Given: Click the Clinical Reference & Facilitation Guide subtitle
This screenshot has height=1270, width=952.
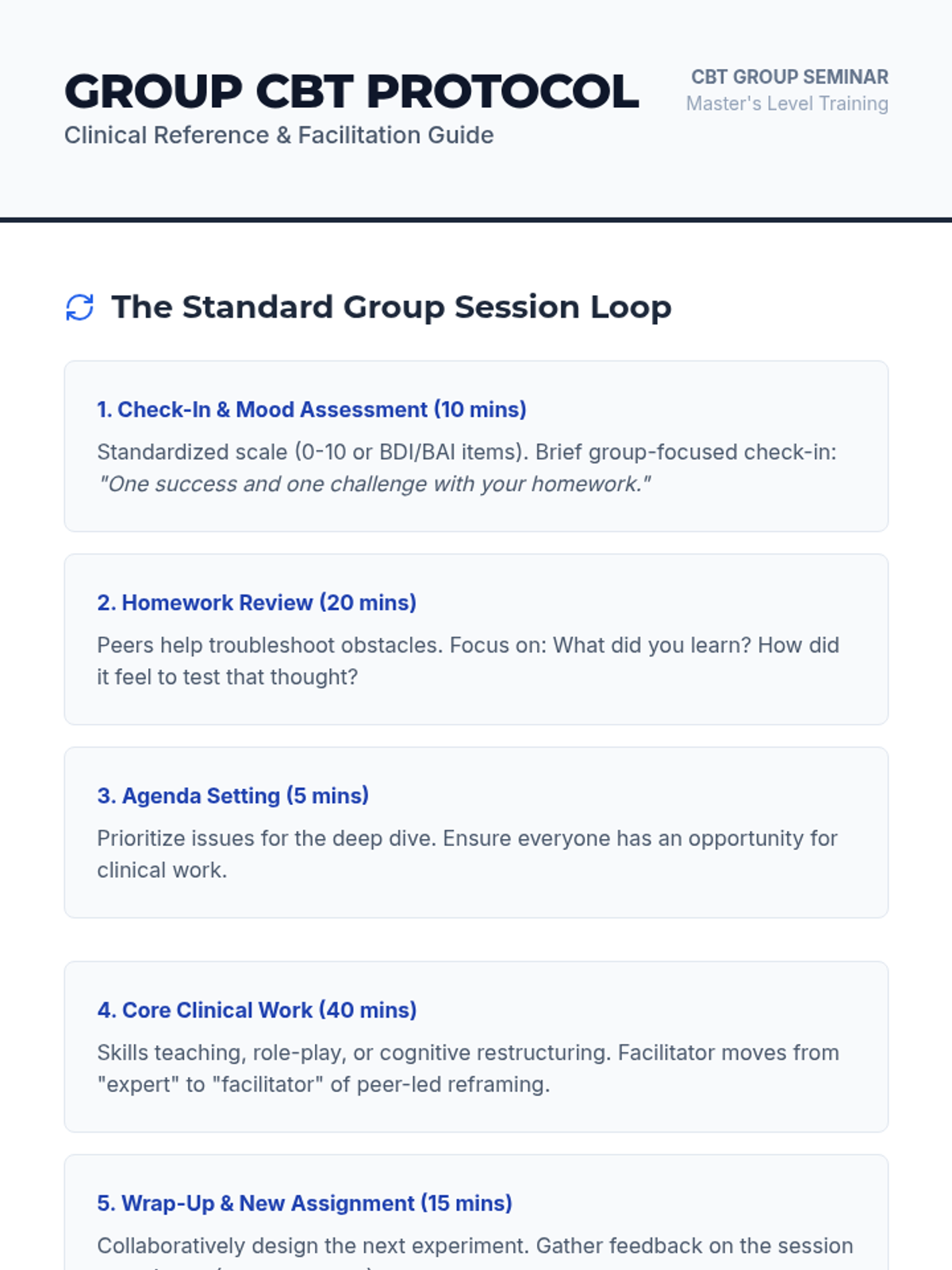Looking at the screenshot, I should pyautogui.click(x=278, y=136).
